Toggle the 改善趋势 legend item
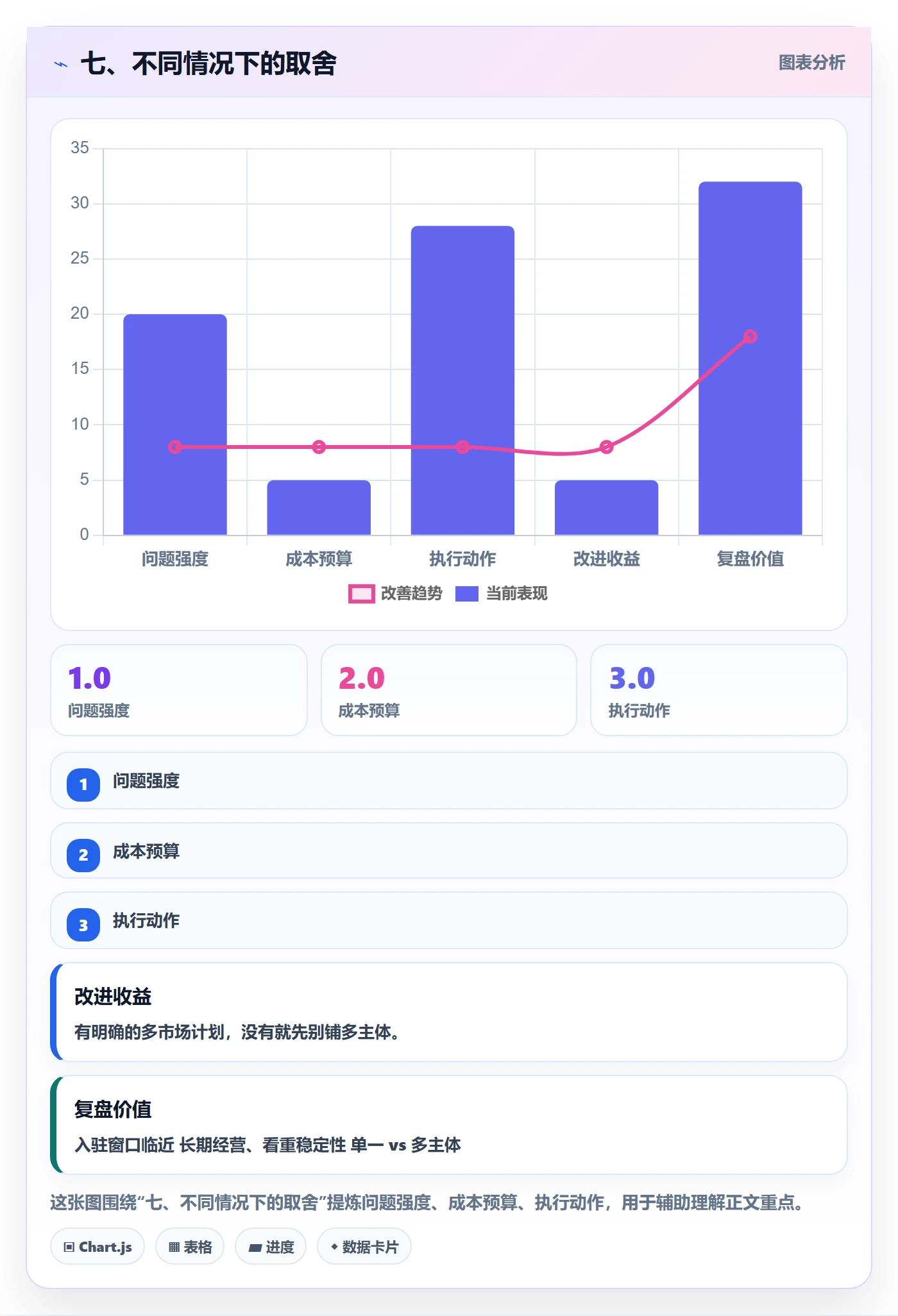 click(x=395, y=593)
